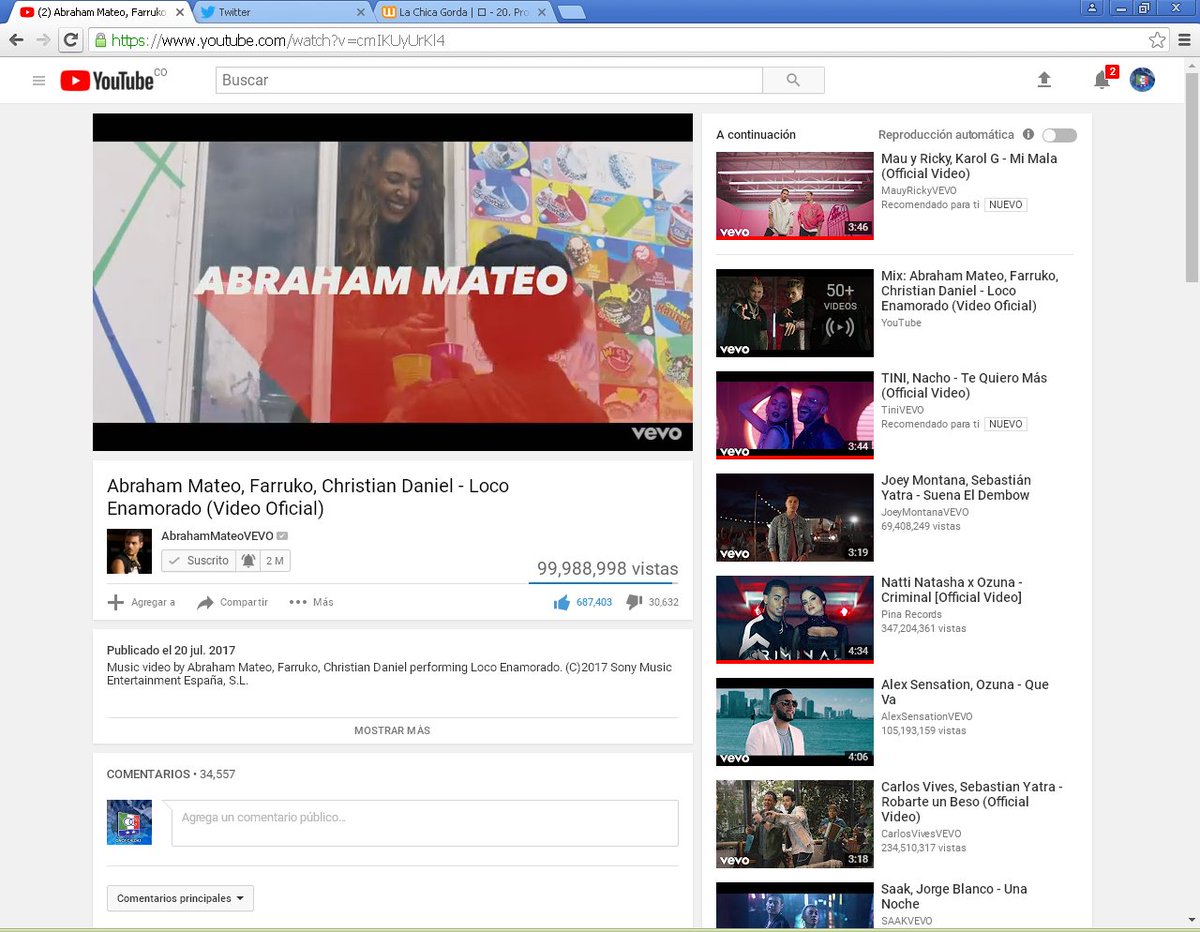Open the upload video icon
1200x932 pixels.
click(1044, 80)
